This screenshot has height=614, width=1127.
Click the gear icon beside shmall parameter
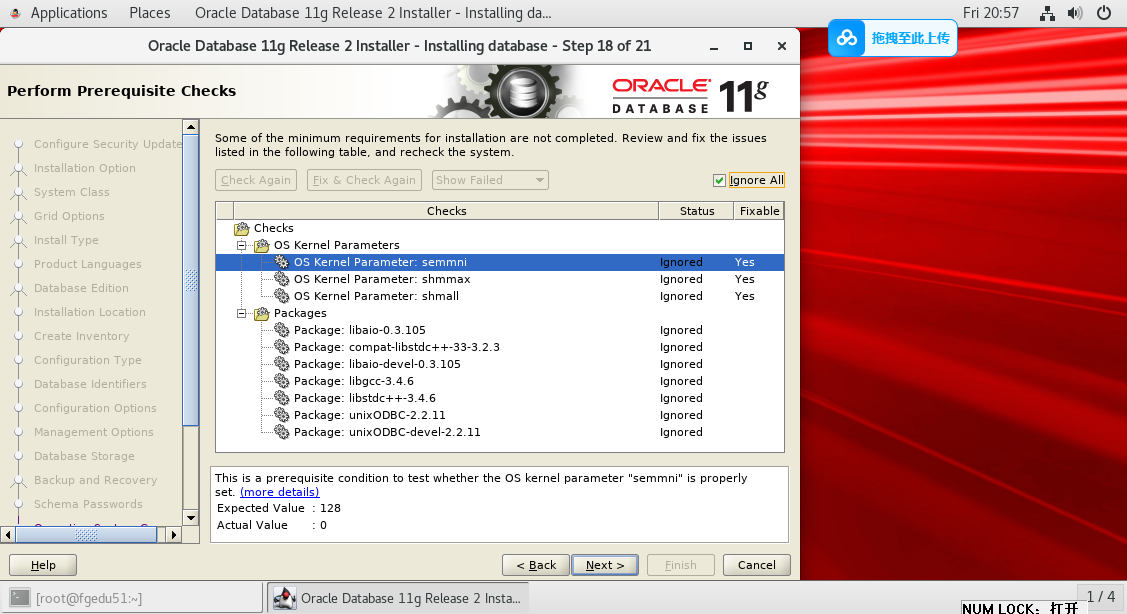coord(282,296)
